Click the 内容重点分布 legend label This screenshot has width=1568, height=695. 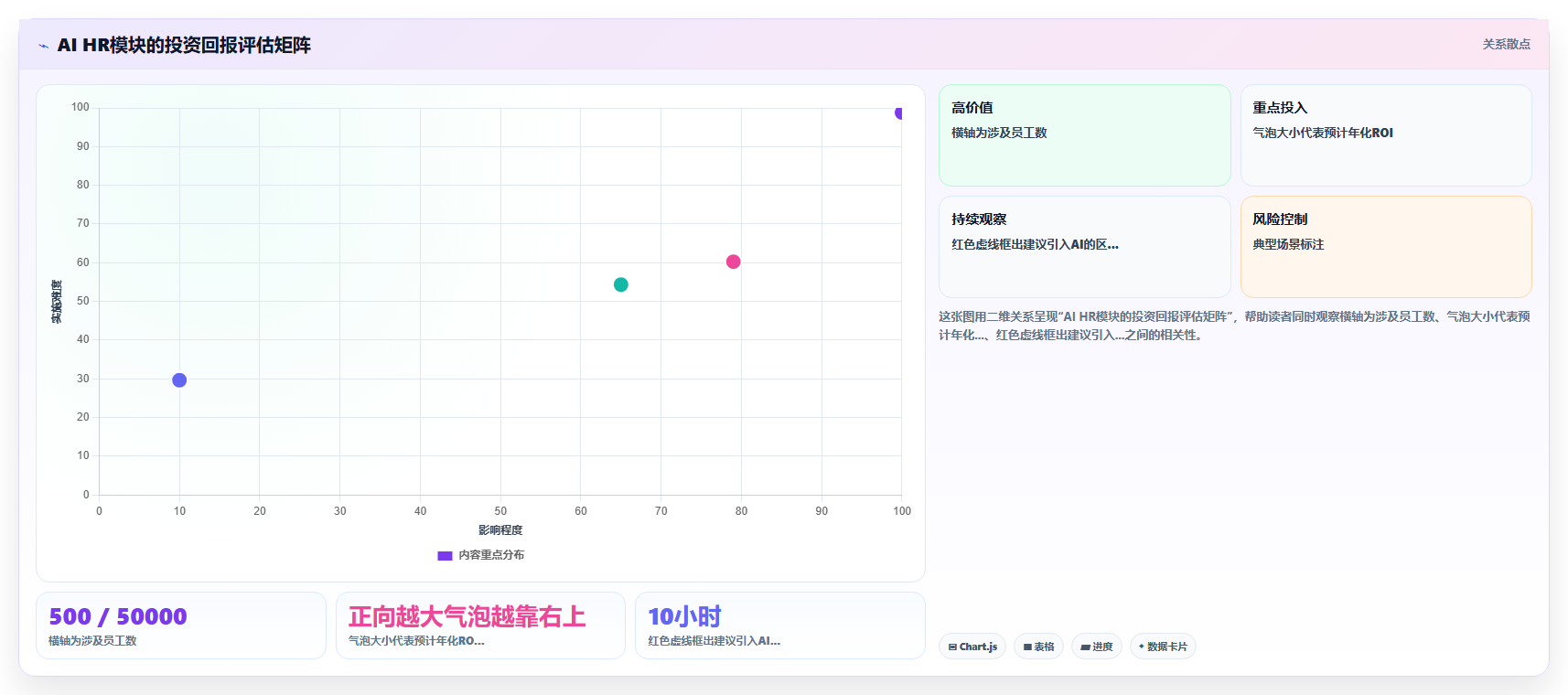[x=491, y=555]
